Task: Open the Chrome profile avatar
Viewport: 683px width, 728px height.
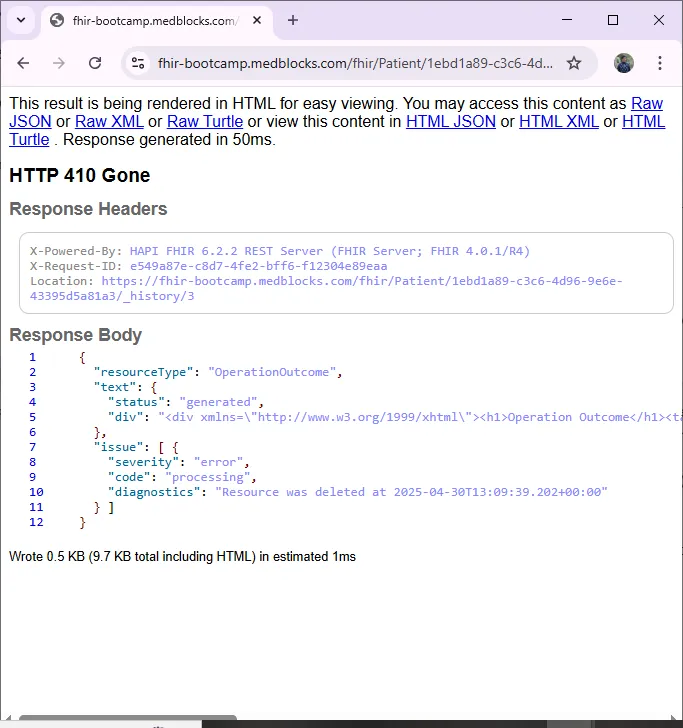Action: 624,63
